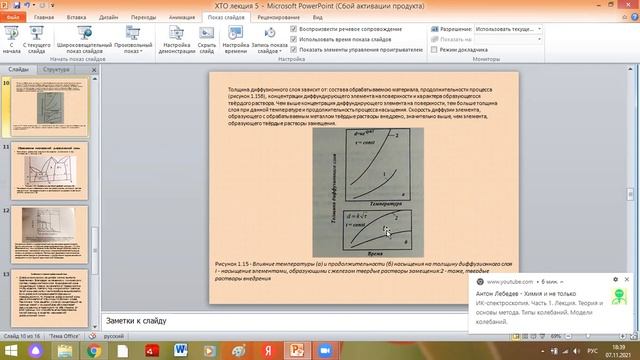This screenshot has height=360, width=640.
Task: Open the undo history dropdown arrow
Action: [34, 5]
